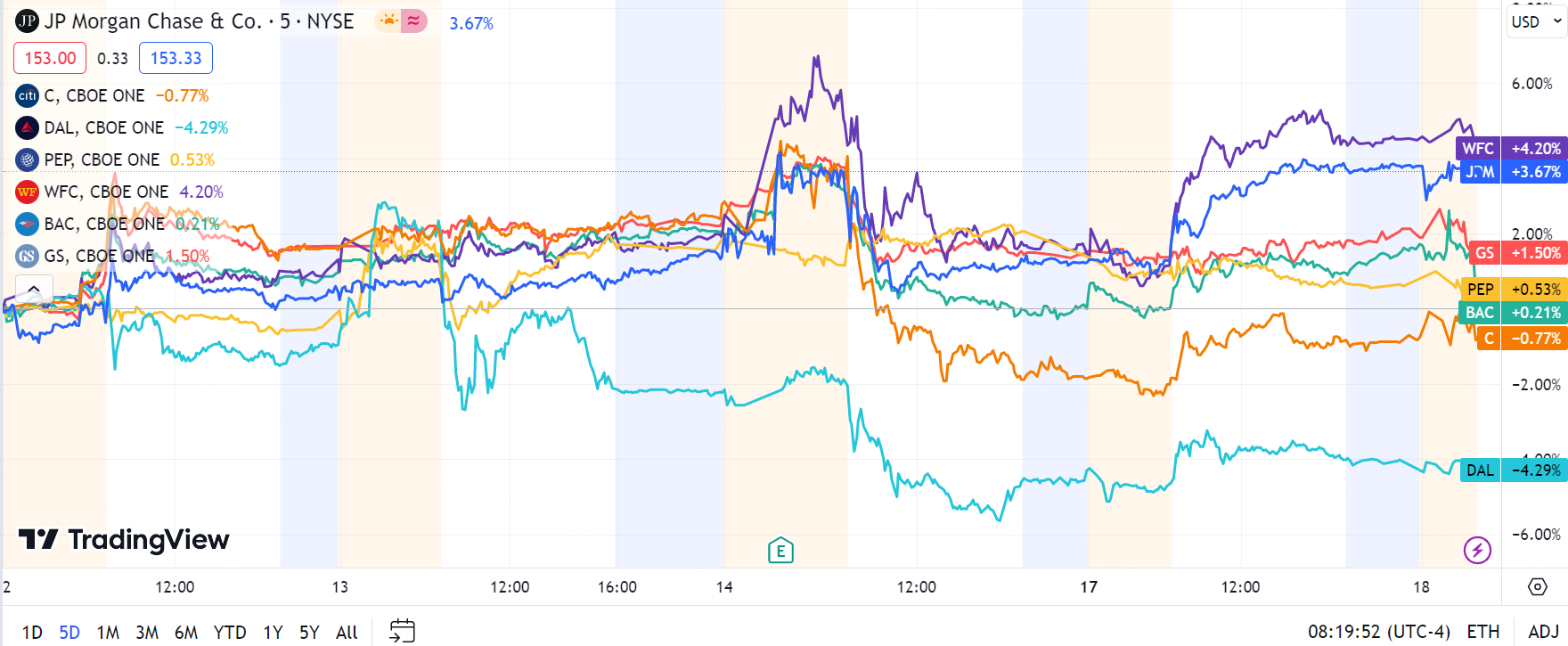Click the −6.00% price axis label

pos(1536,535)
